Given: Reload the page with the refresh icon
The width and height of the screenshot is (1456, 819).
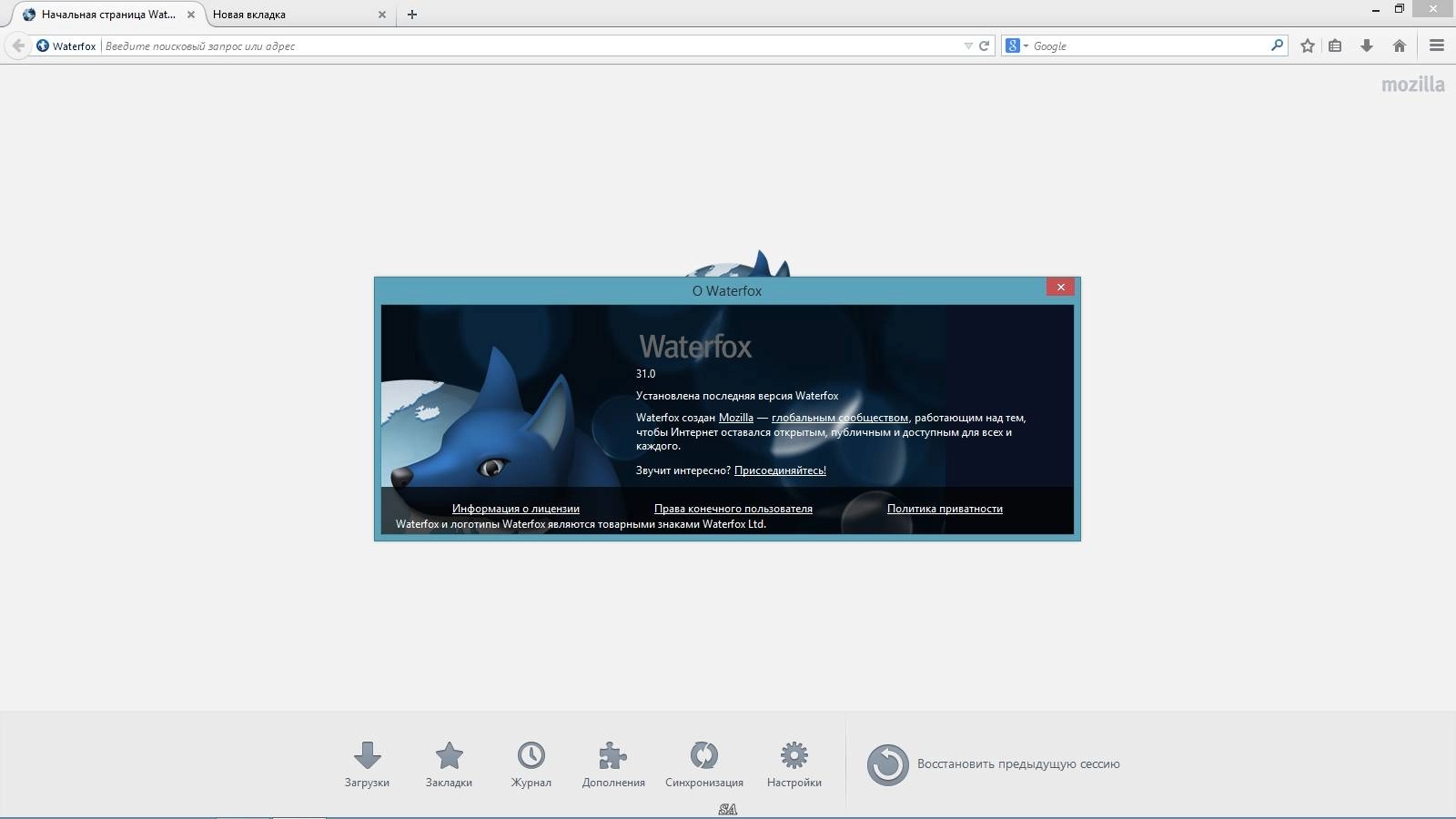Looking at the screenshot, I should [x=984, y=45].
